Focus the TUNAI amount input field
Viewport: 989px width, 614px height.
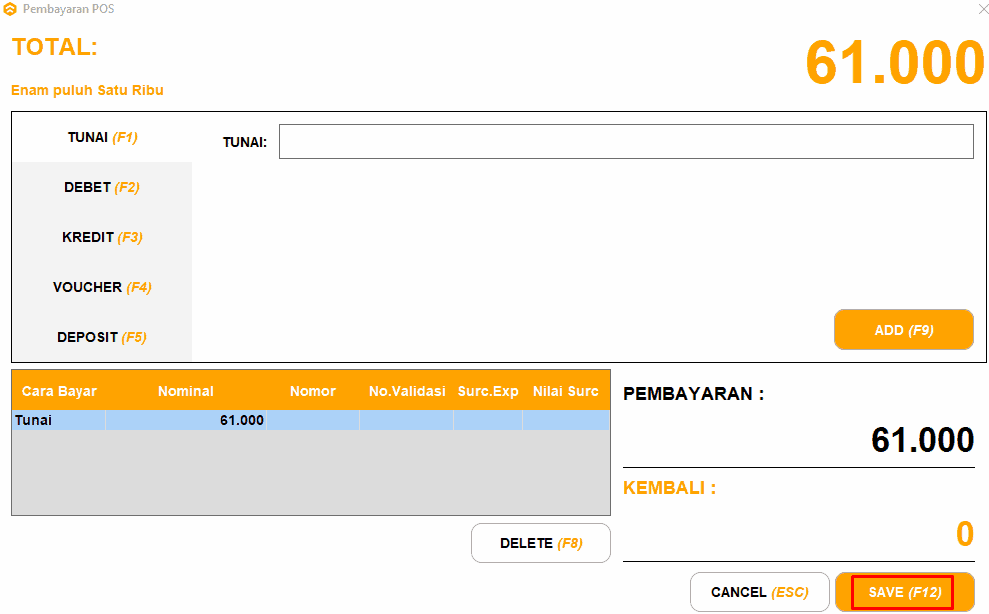[626, 141]
